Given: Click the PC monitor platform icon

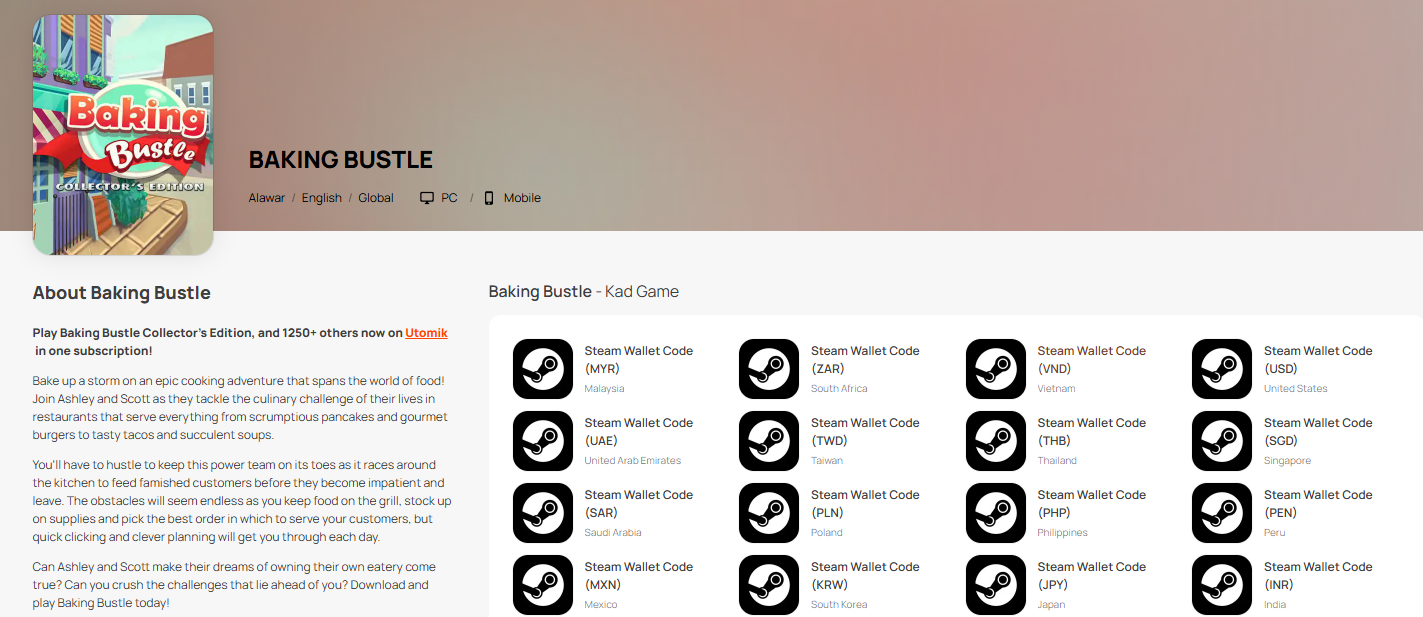Looking at the screenshot, I should (x=427, y=198).
